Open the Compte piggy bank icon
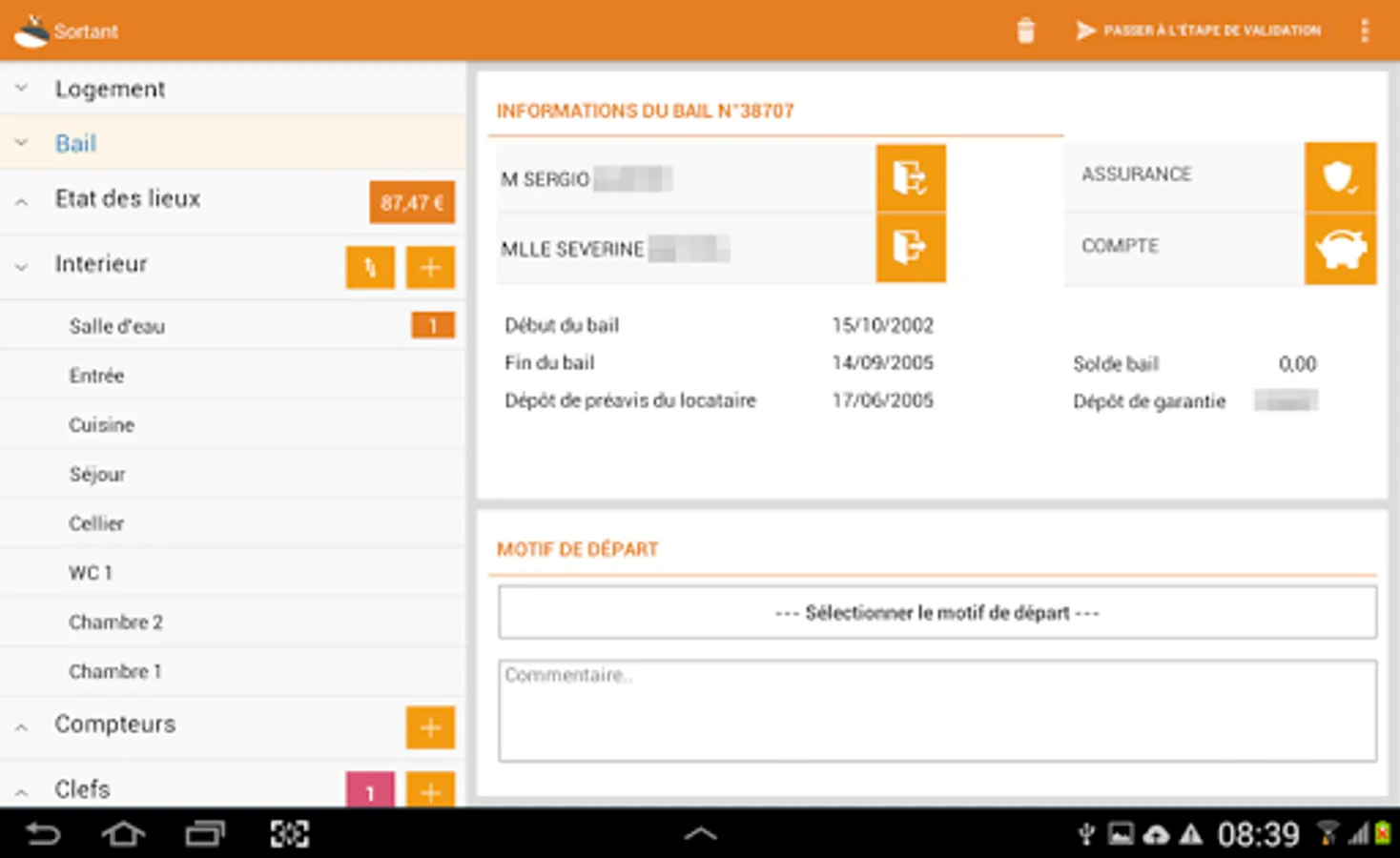Screen dimensions: 1400x858 1340,249
